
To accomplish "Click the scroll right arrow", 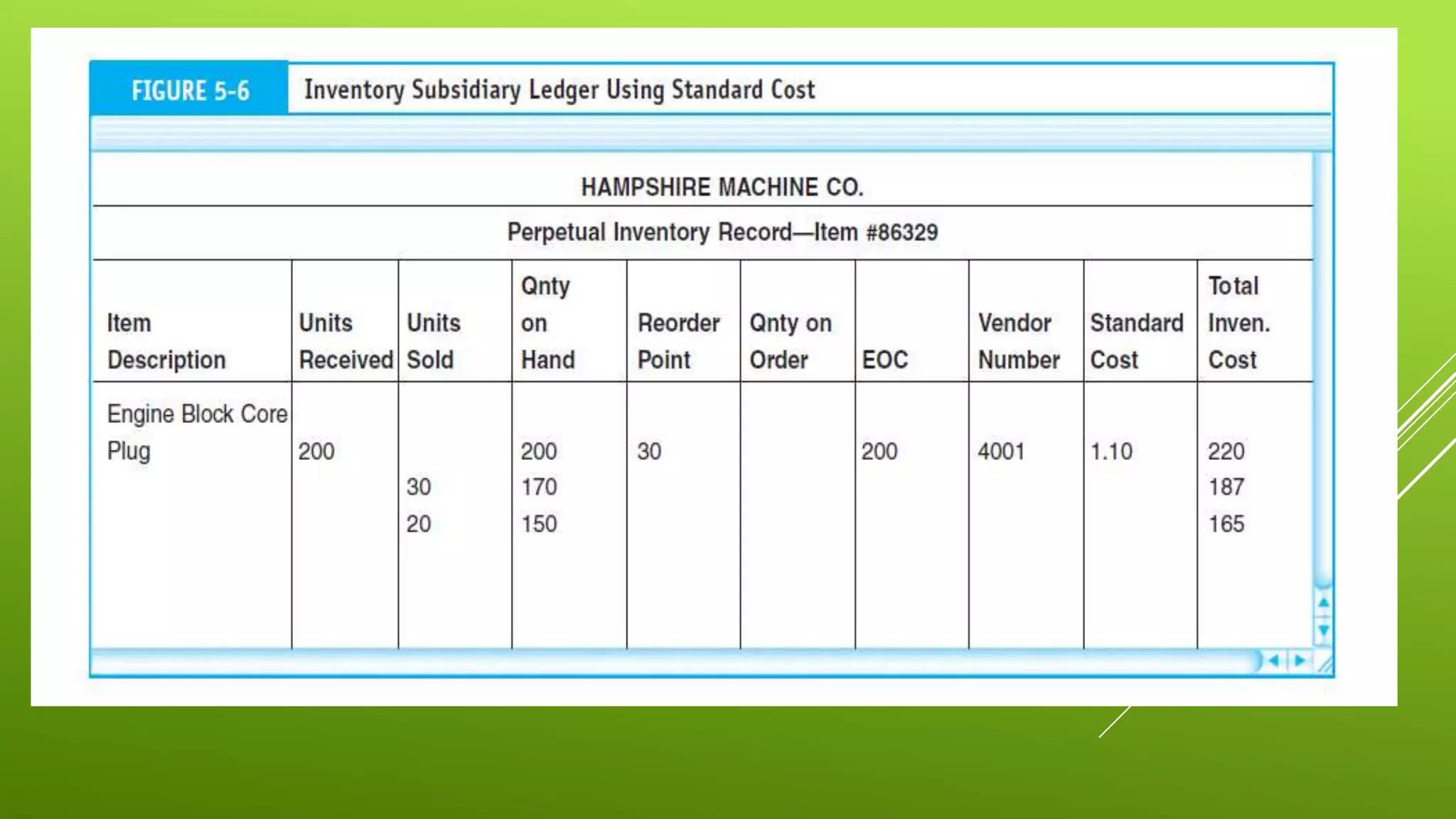I will point(1300,661).
